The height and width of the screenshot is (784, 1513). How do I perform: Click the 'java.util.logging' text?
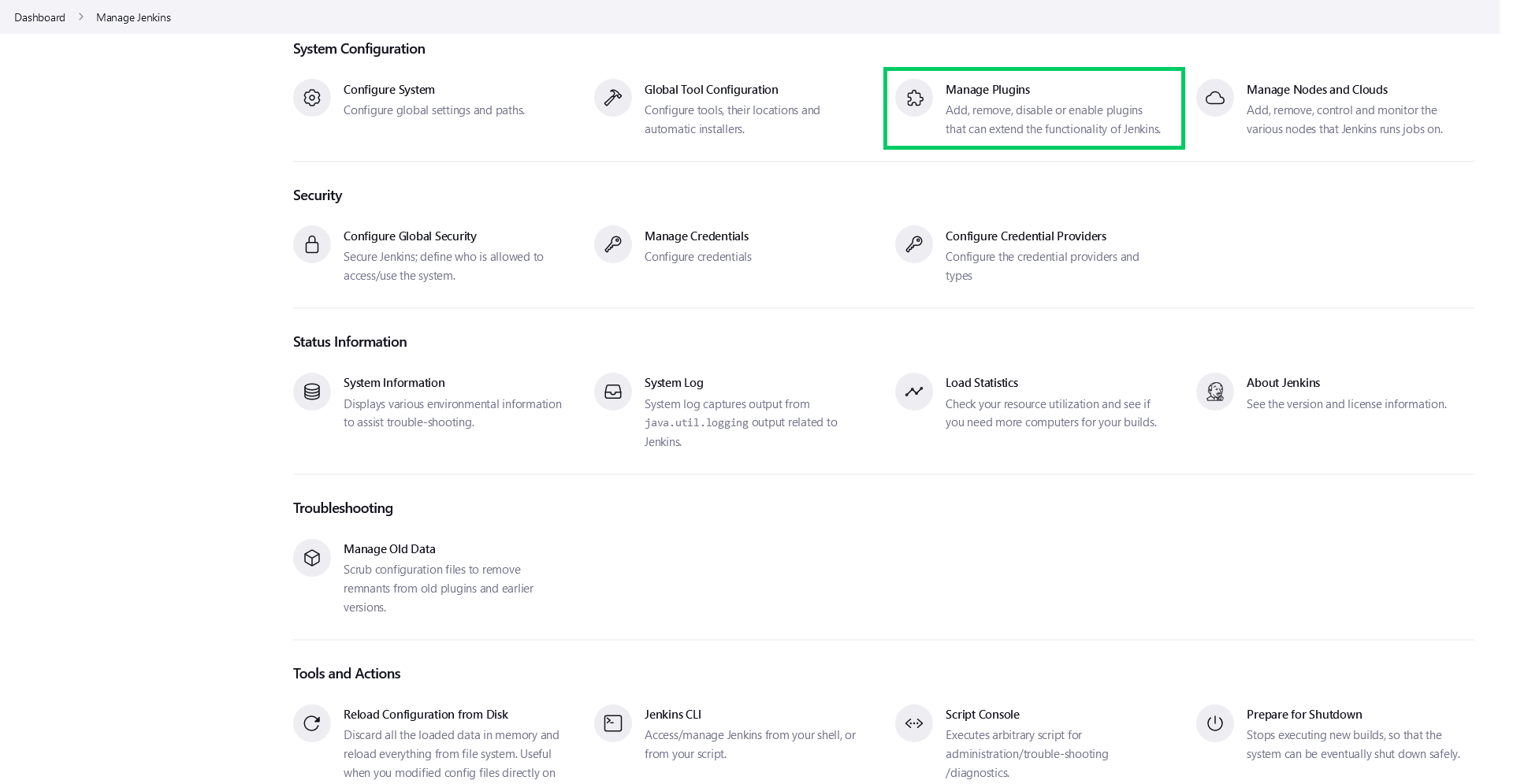click(x=697, y=423)
